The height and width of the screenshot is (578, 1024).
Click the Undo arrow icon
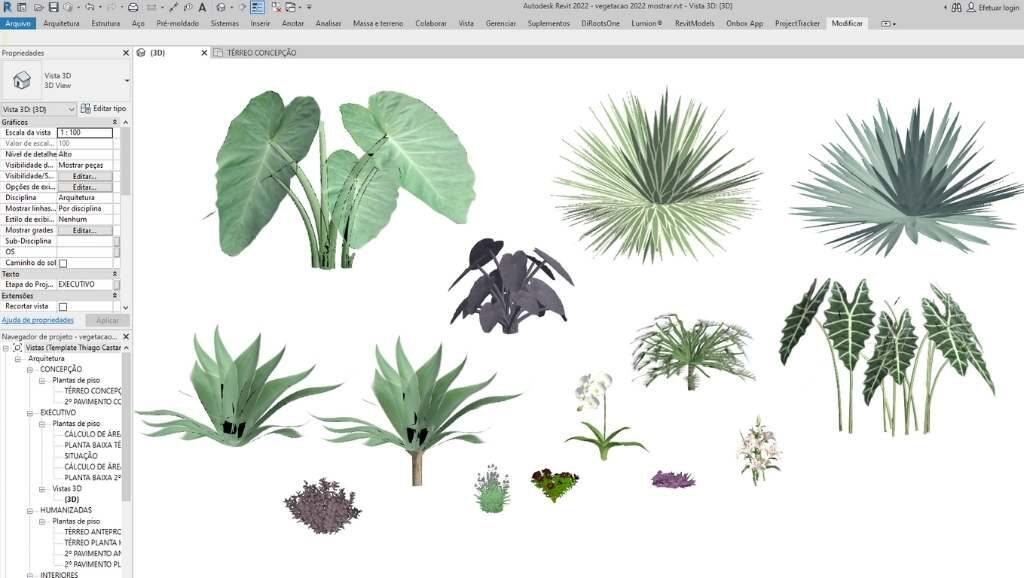pyautogui.click(x=91, y=7)
